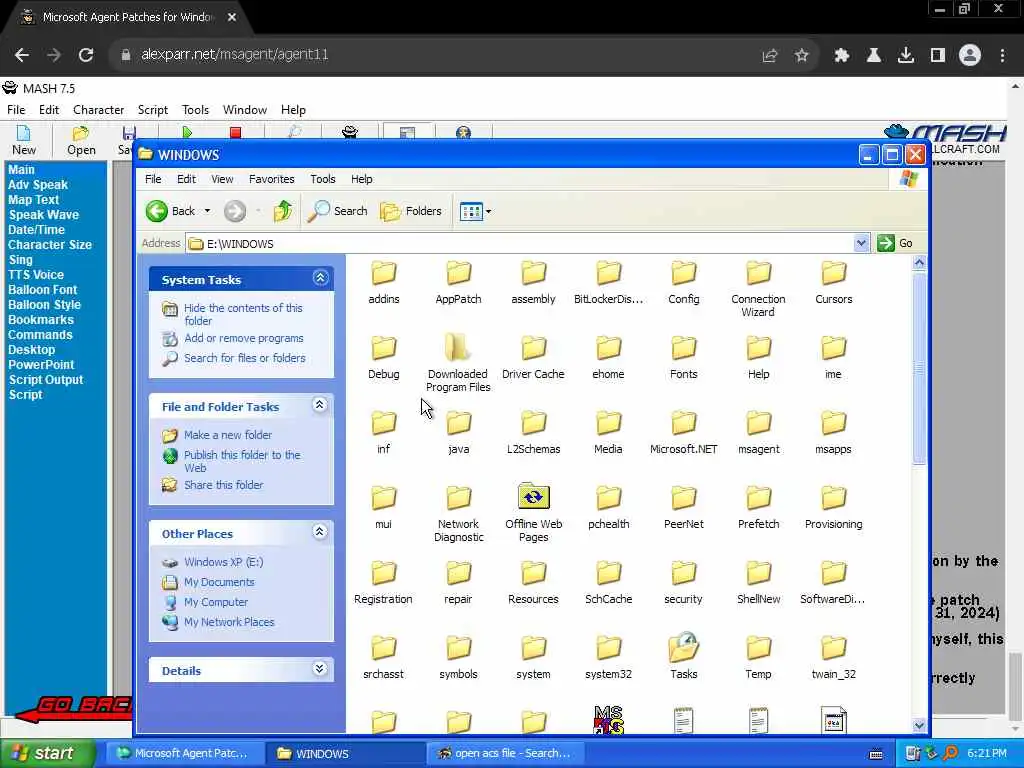
Task: Click Make a new folder link
Action: [228, 435]
